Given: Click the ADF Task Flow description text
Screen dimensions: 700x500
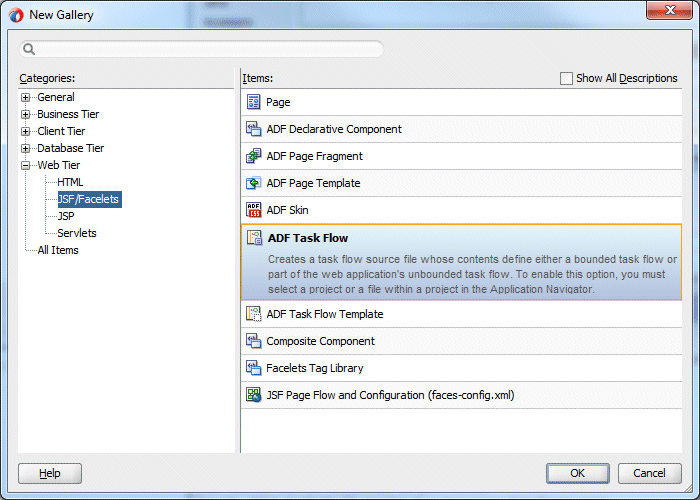Looking at the screenshot, I should [x=472, y=274].
